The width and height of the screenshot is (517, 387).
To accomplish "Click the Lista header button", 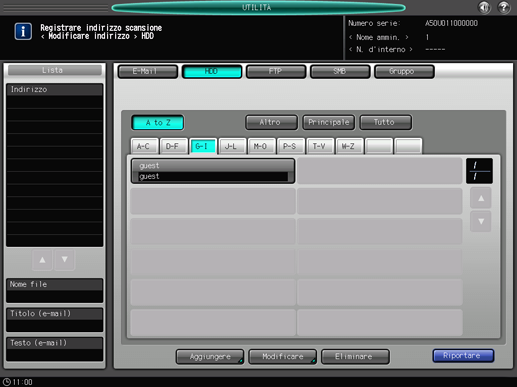I will [55, 70].
